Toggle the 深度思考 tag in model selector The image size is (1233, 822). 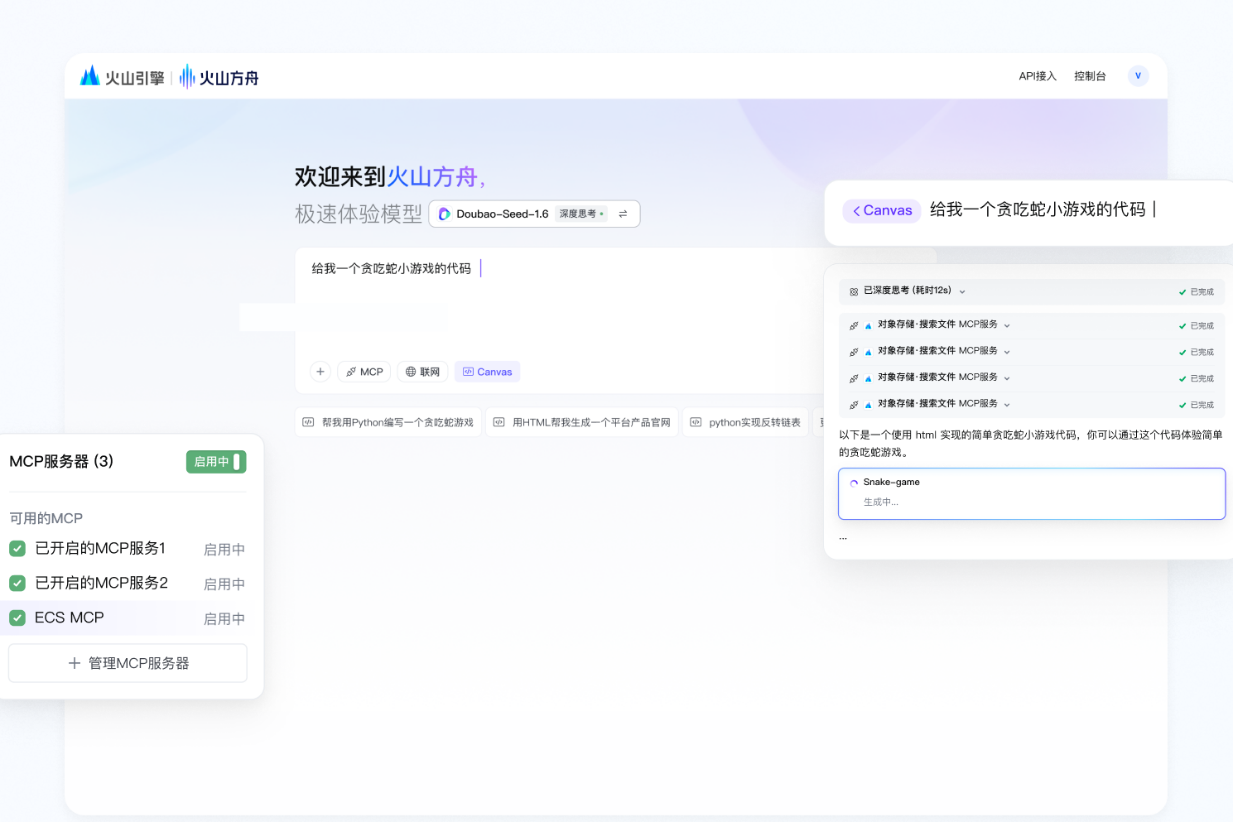click(x=581, y=214)
